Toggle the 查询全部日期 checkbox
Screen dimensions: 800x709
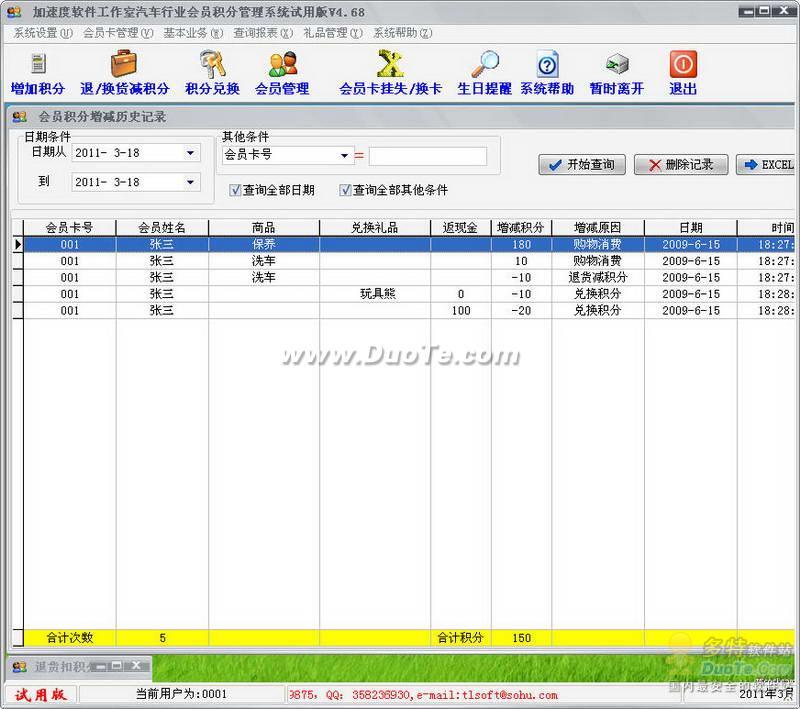[x=235, y=190]
